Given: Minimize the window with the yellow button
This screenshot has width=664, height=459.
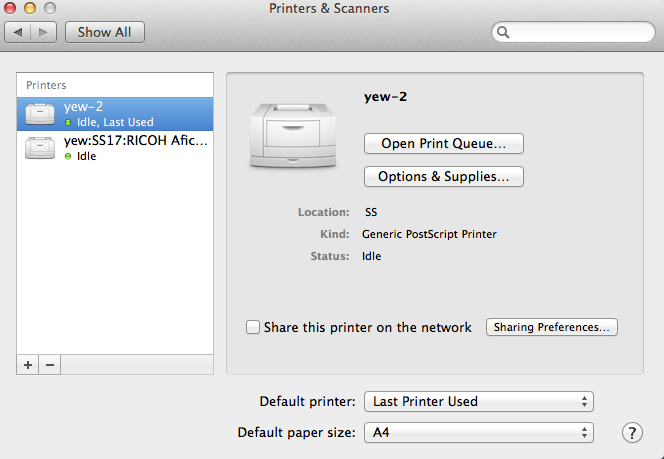Looking at the screenshot, I should click(x=32, y=8).
